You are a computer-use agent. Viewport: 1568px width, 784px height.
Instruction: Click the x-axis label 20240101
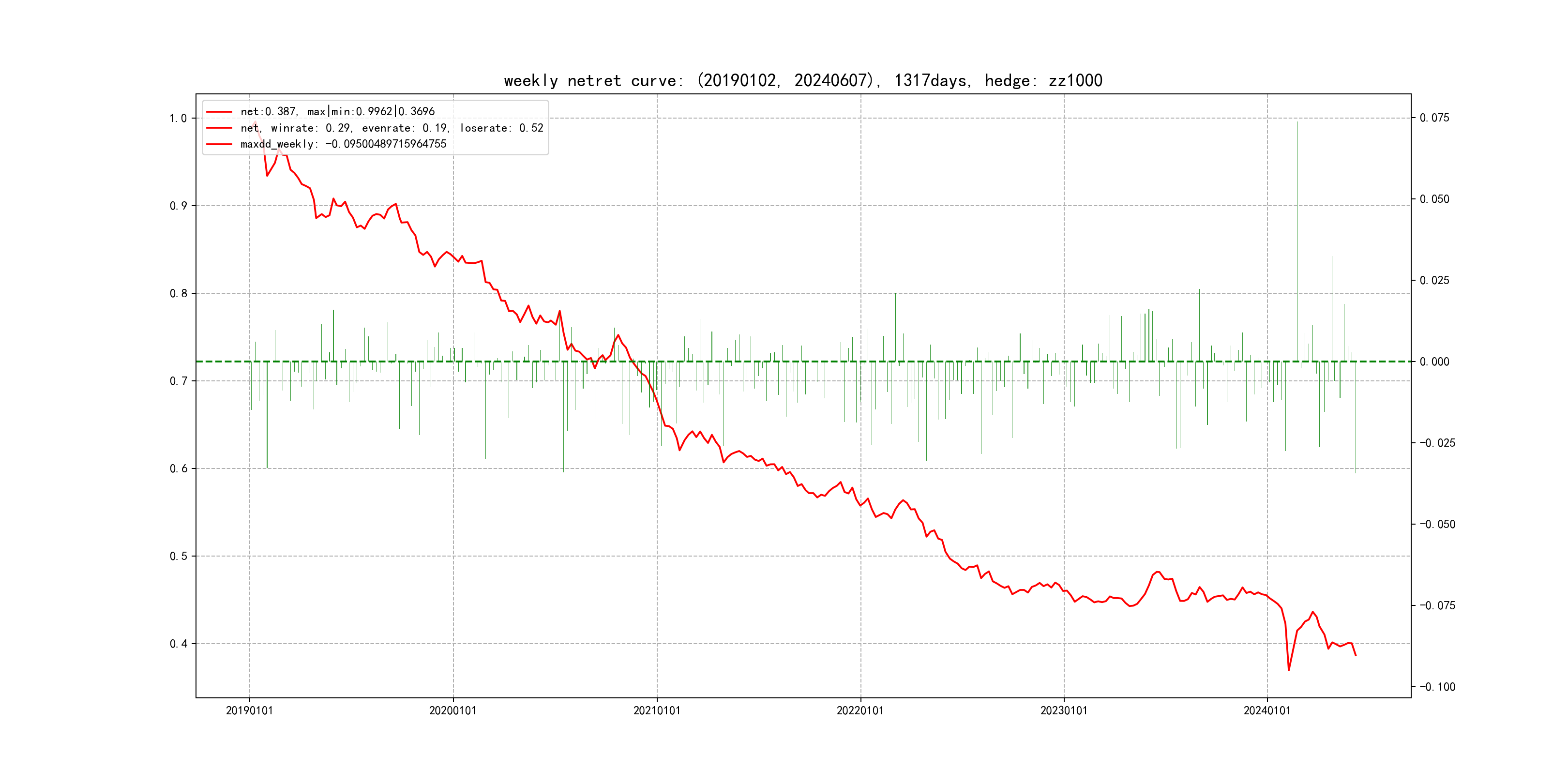1266,710
